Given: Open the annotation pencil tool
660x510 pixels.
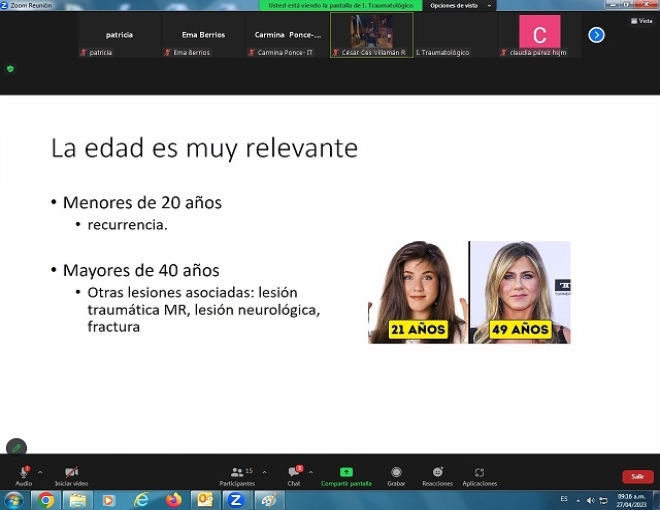Looking at the screenshot, I should (16, 448).
